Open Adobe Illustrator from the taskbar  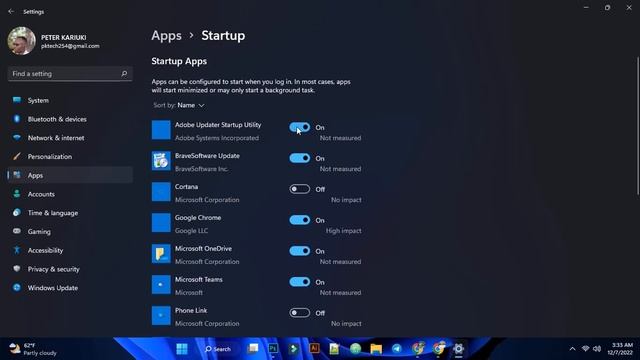314,349
